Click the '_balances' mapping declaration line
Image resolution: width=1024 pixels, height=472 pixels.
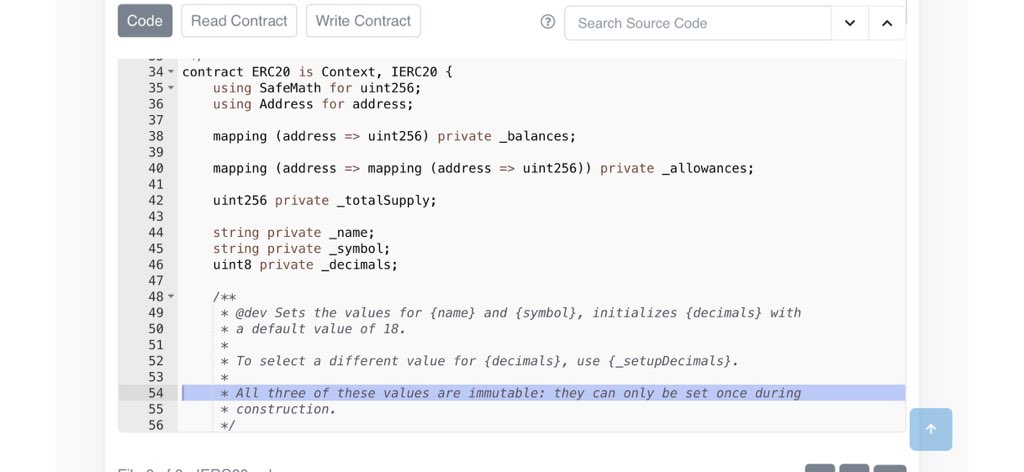[x=394, y=136]
